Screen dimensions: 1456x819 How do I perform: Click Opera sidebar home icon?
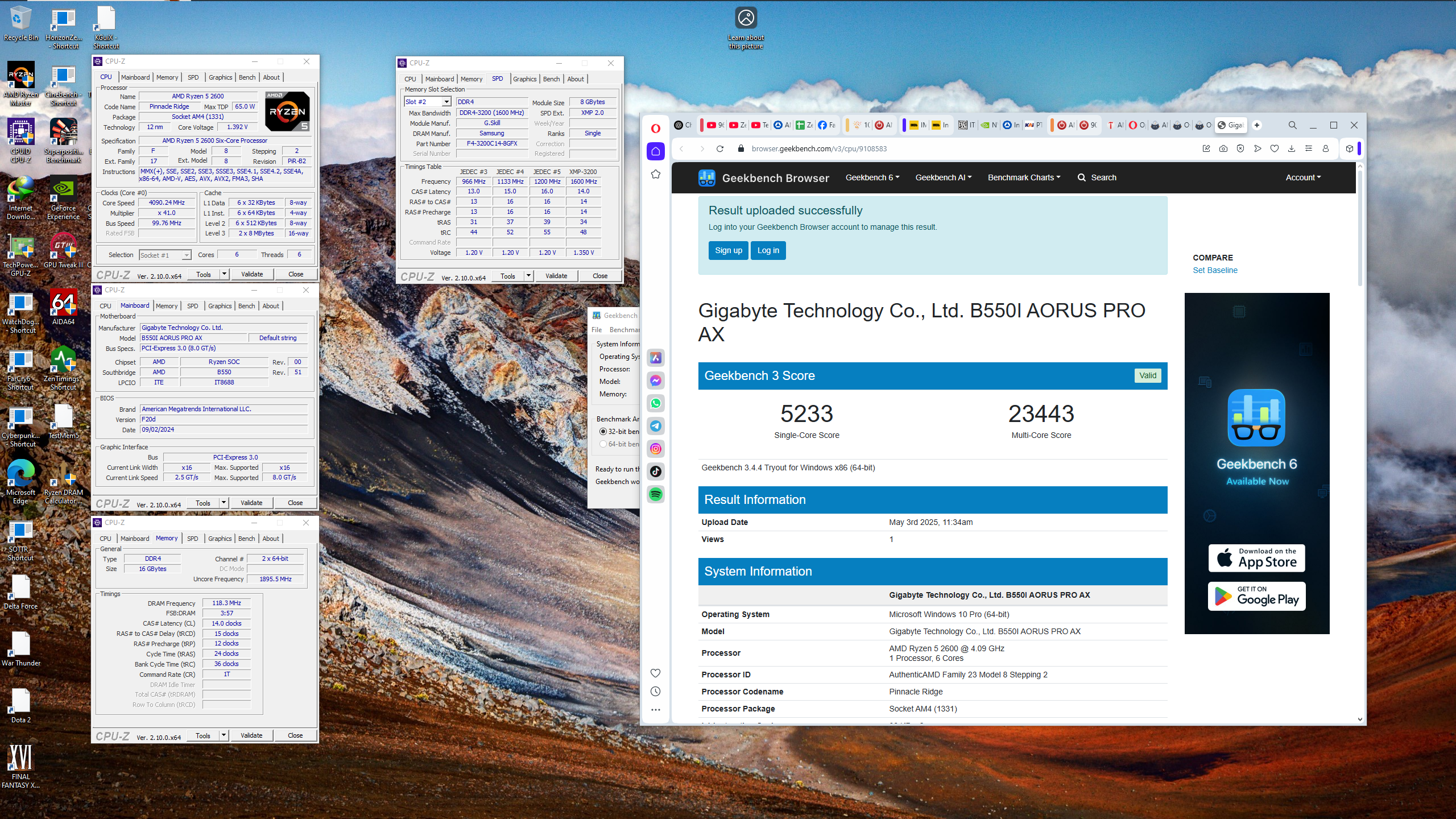(x=656, y=151)
